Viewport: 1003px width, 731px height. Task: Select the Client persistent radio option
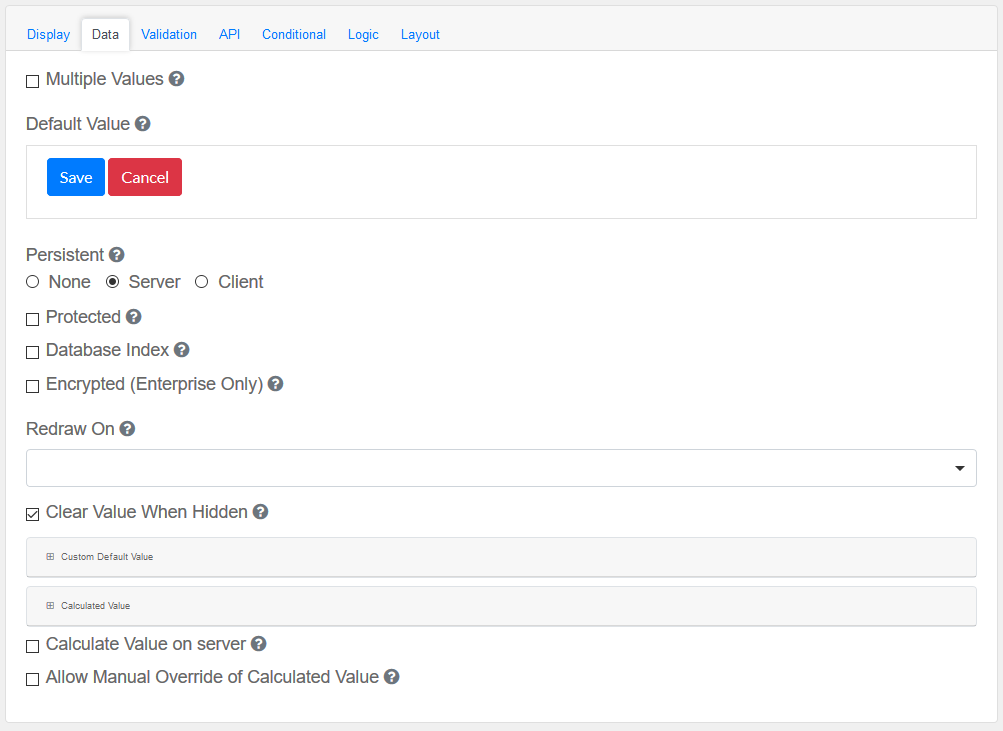202,282
